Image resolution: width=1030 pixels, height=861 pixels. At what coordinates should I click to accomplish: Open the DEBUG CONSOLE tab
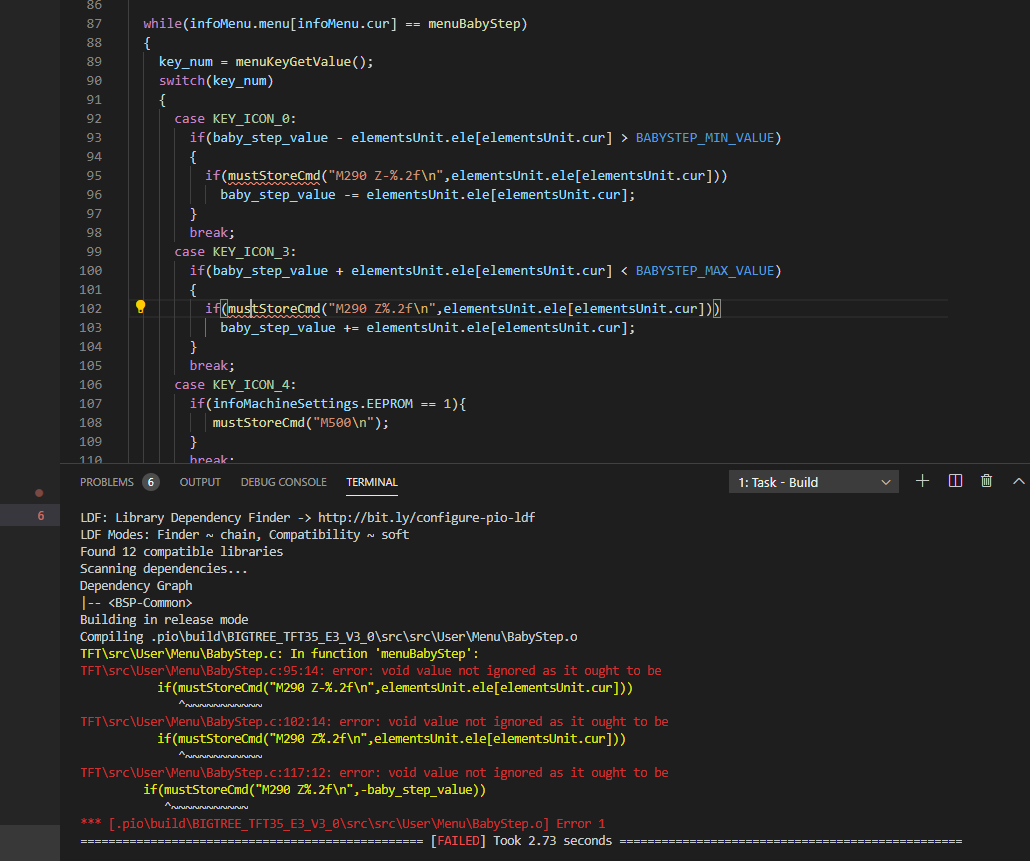coord(284,482)
